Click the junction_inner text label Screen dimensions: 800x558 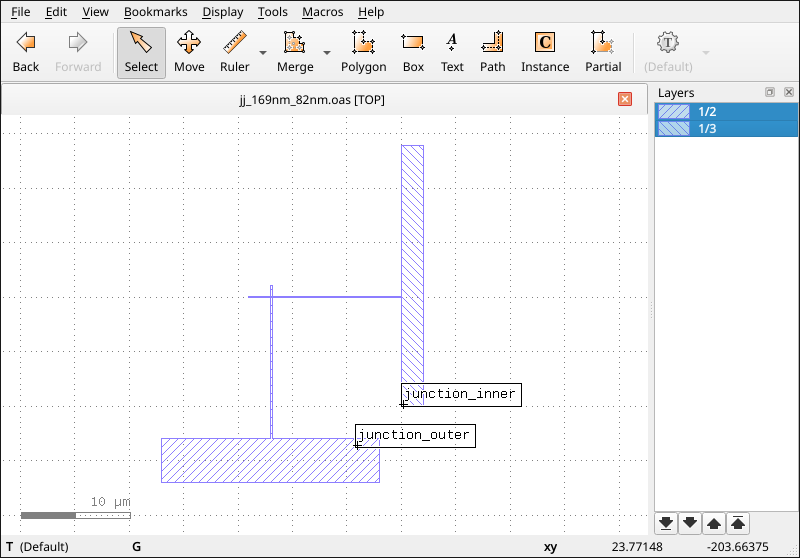click(x=461, y=395)
